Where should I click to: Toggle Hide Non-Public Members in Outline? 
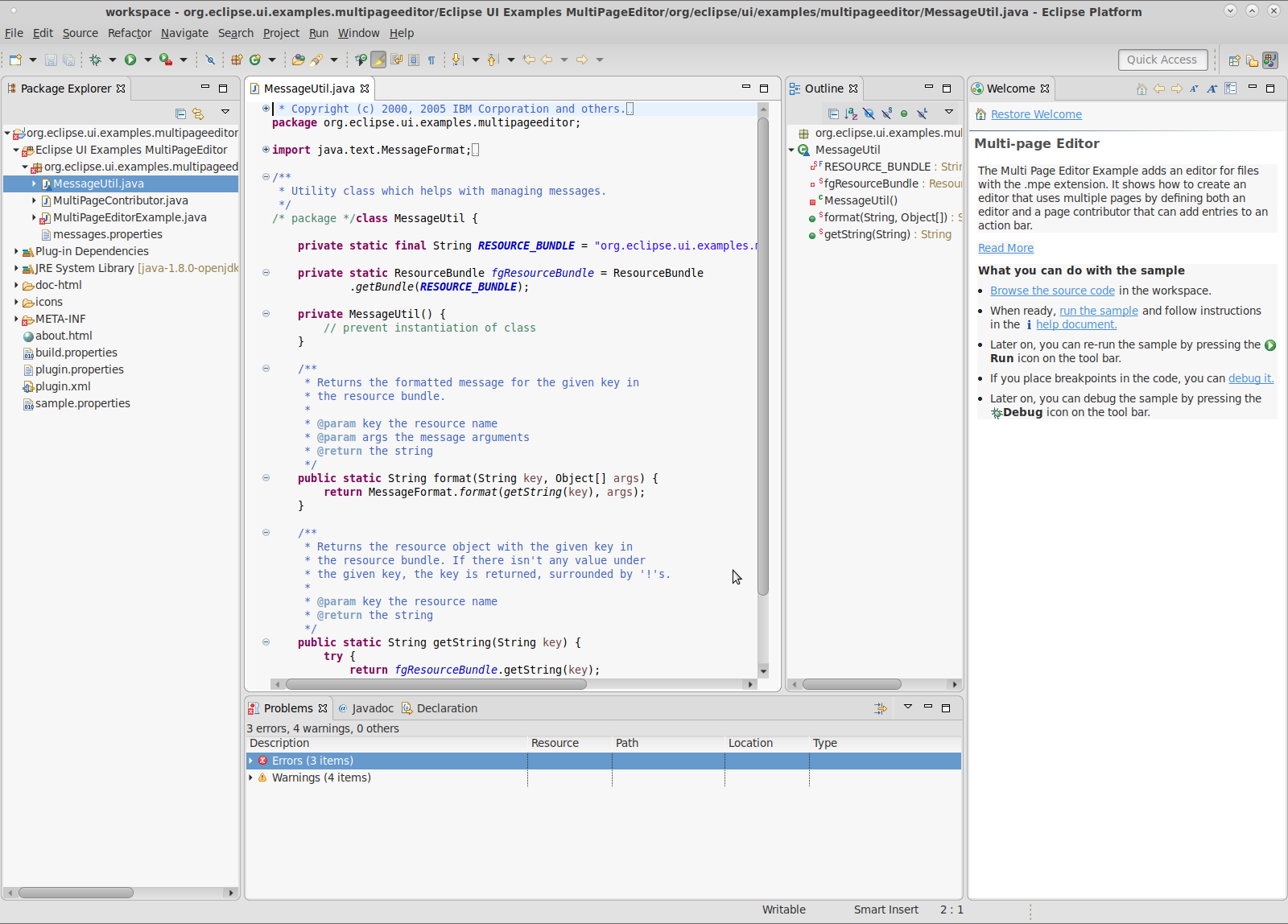[904, 113]
